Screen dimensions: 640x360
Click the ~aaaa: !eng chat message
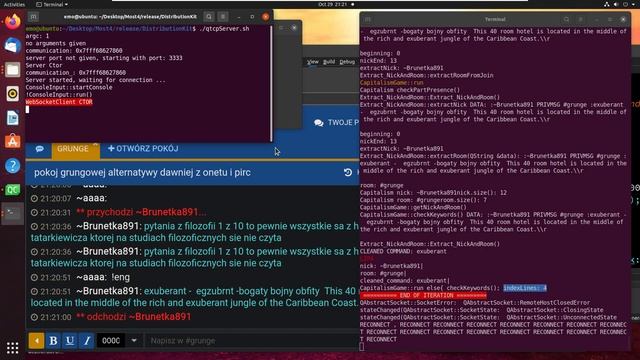pyautogui.click(x=103, y=278)
